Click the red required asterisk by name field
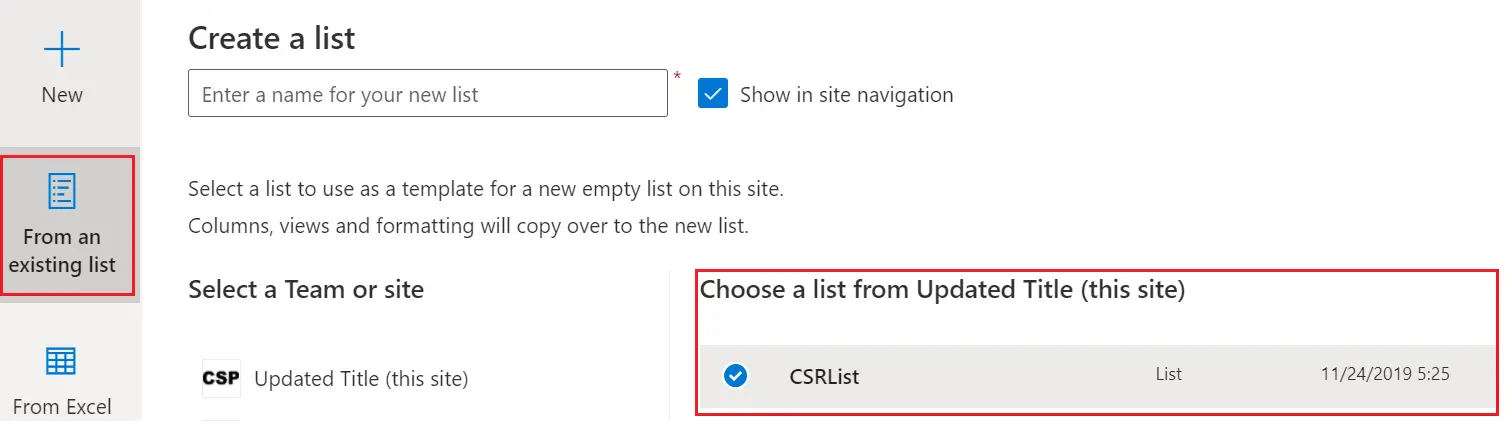This screenshot has width=1512, height=424. 677,77
